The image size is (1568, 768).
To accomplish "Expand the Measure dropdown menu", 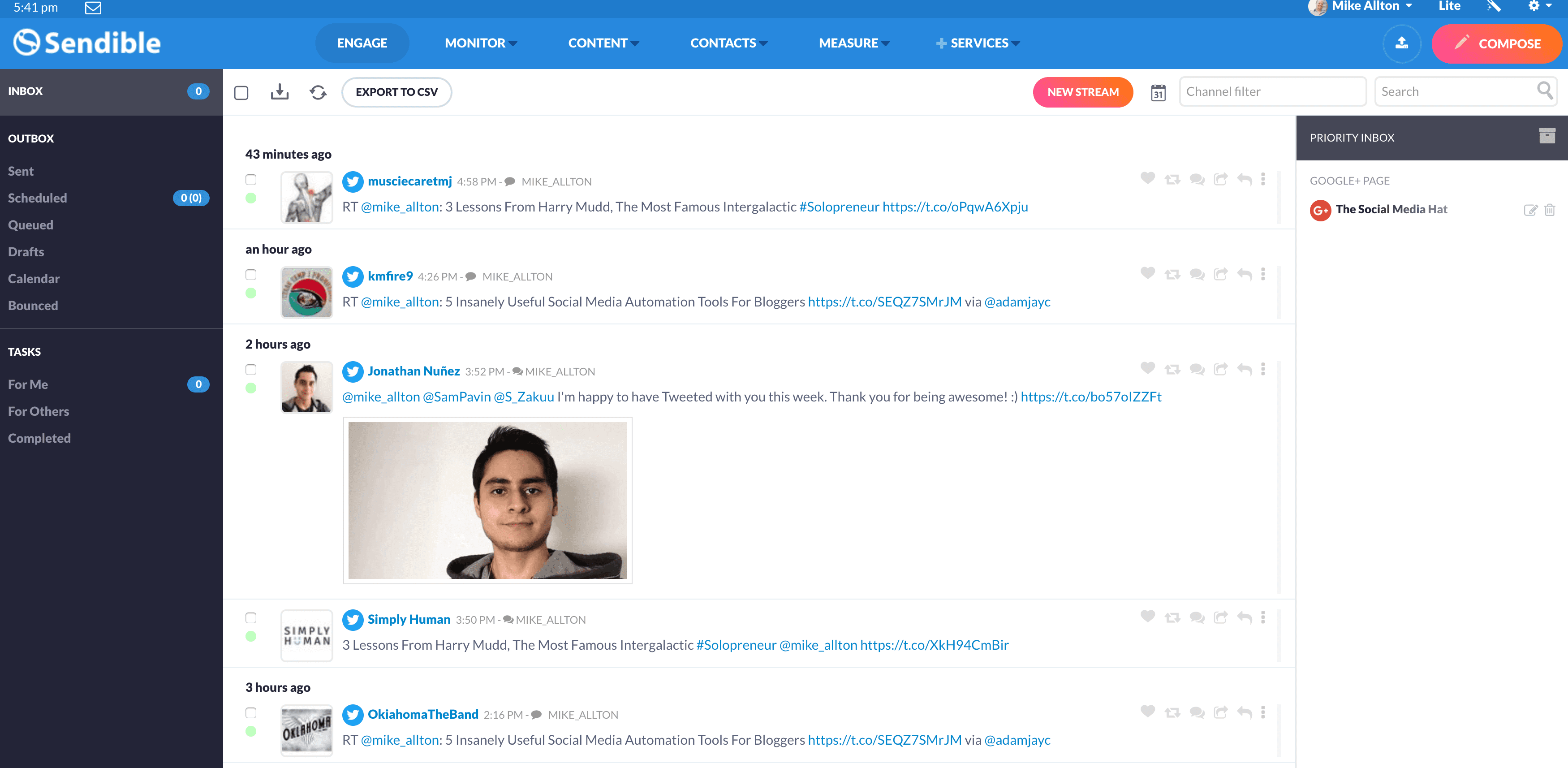I will [x=853, y=43].
